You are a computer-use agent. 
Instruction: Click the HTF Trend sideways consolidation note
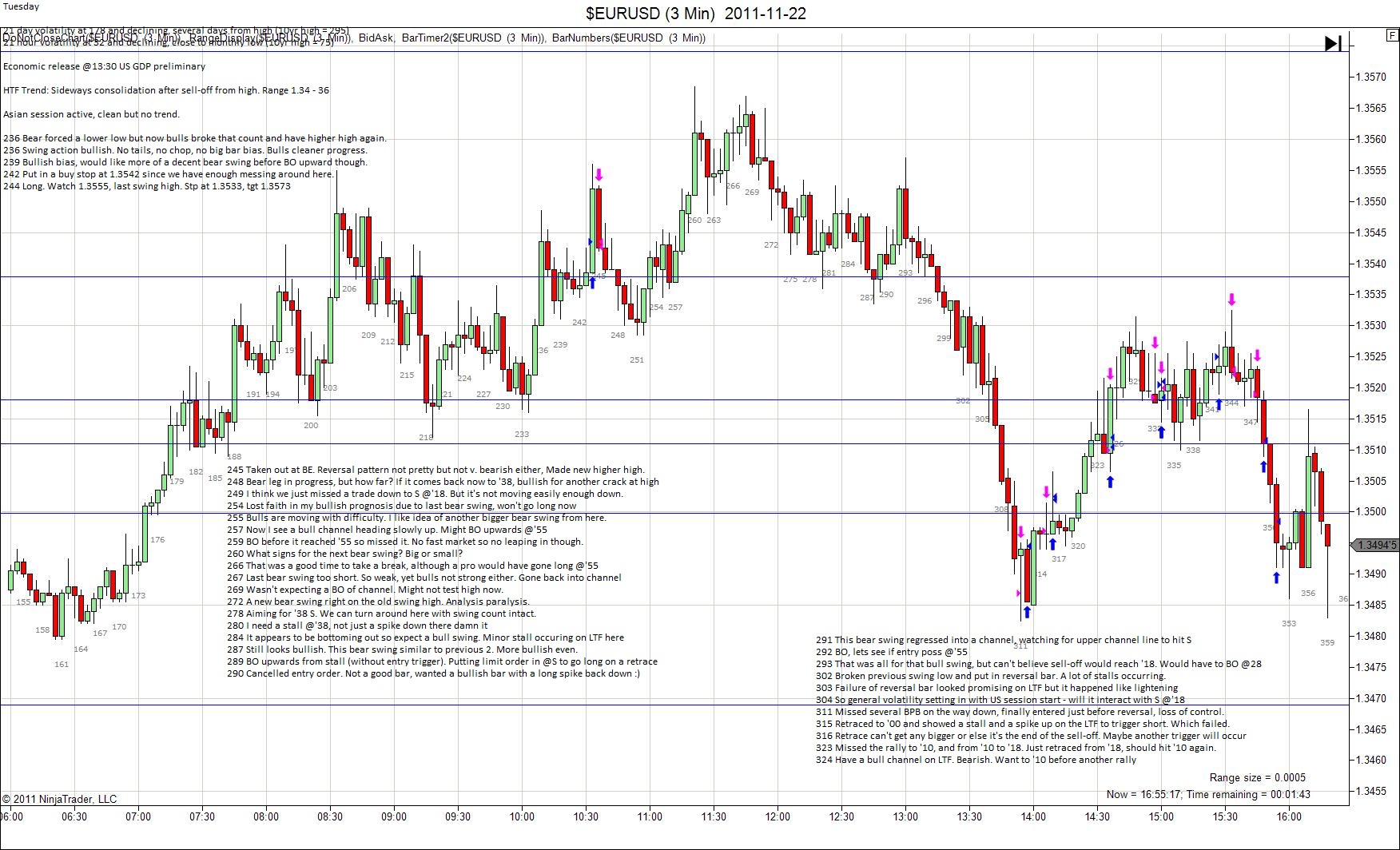coord(166,90)
